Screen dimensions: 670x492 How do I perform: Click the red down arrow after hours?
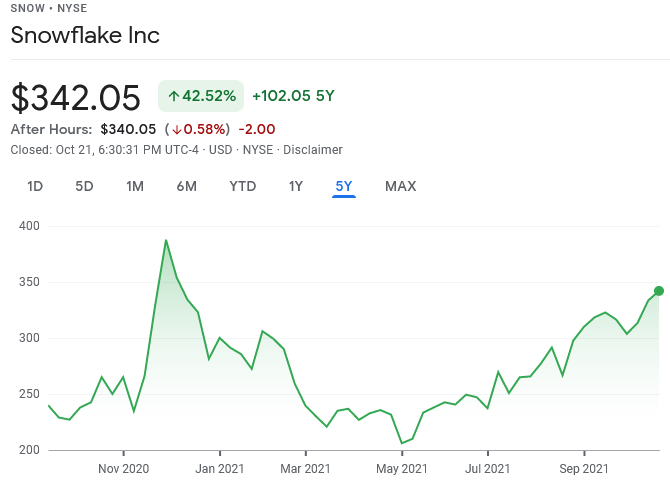(177, 130)
